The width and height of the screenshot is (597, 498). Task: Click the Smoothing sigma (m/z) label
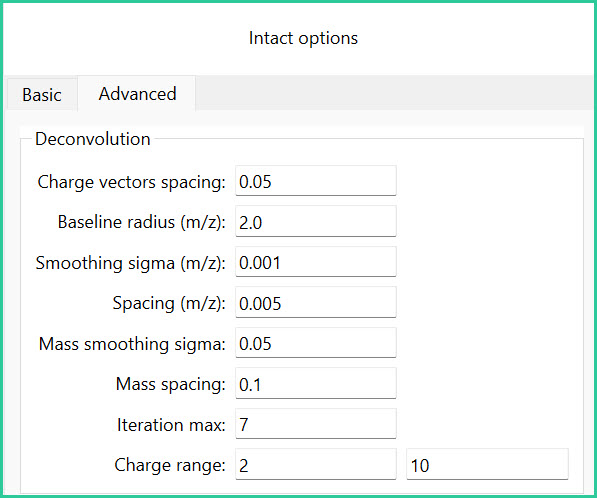(131, 263)
